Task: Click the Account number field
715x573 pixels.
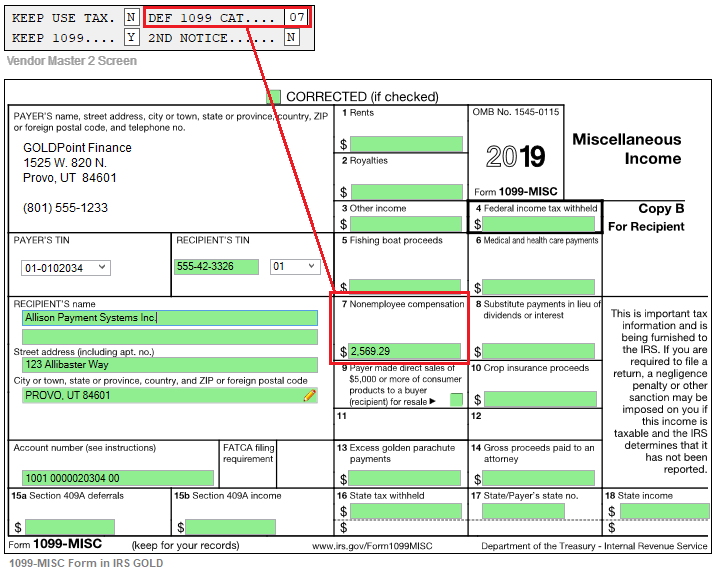Action: 118,478
